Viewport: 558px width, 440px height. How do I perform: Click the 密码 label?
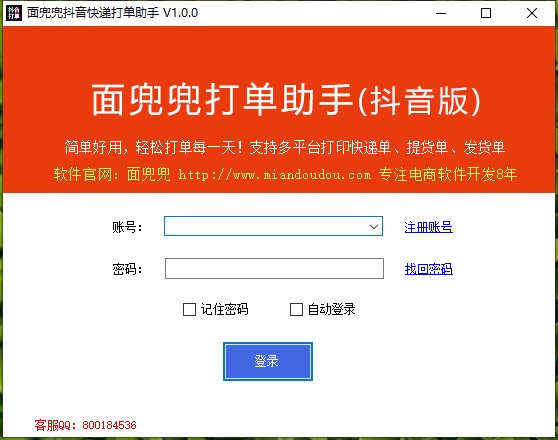pyautogui.click(x=127, y=269)
